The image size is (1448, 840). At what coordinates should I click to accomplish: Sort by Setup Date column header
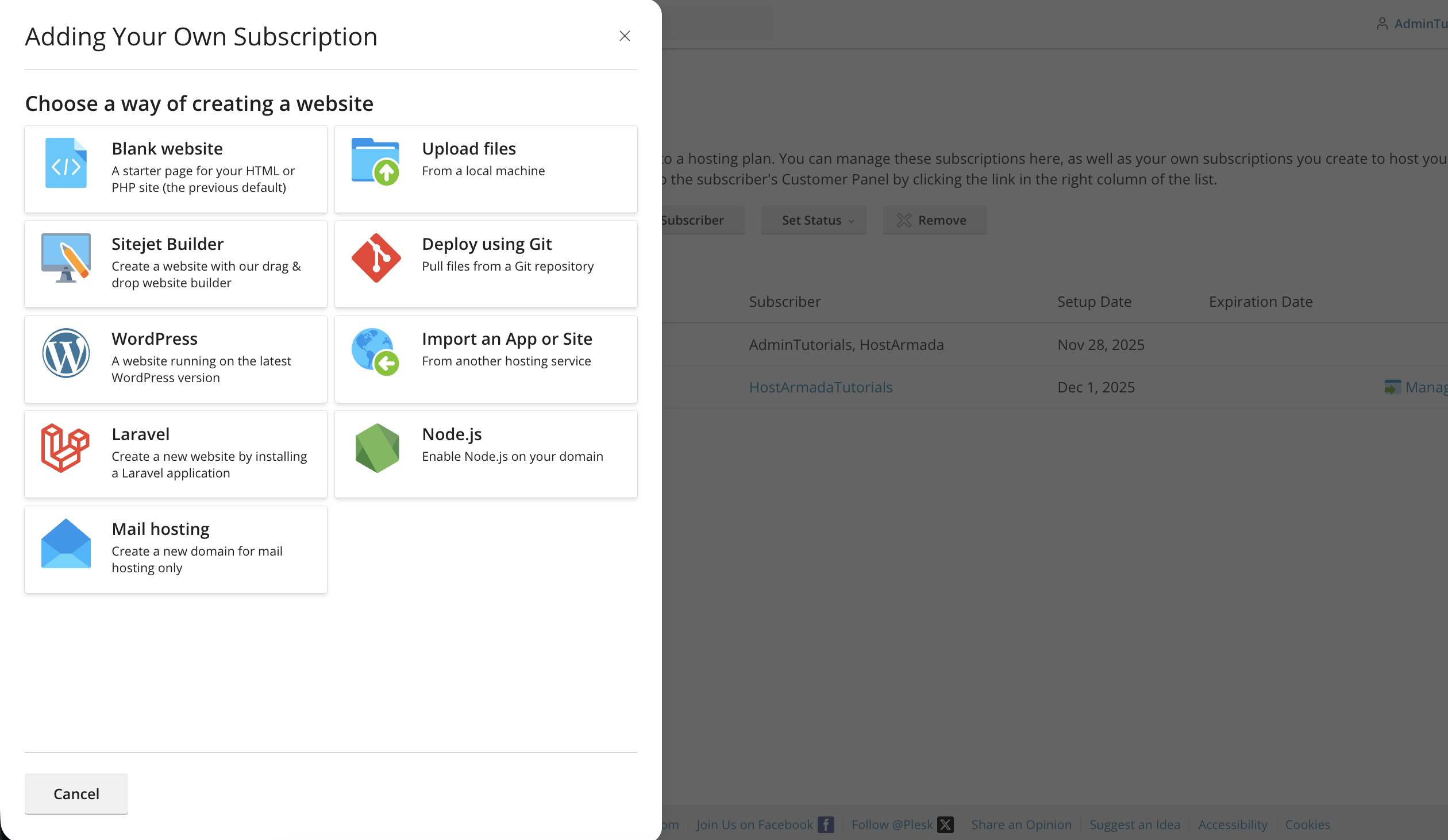point(1094,302)
